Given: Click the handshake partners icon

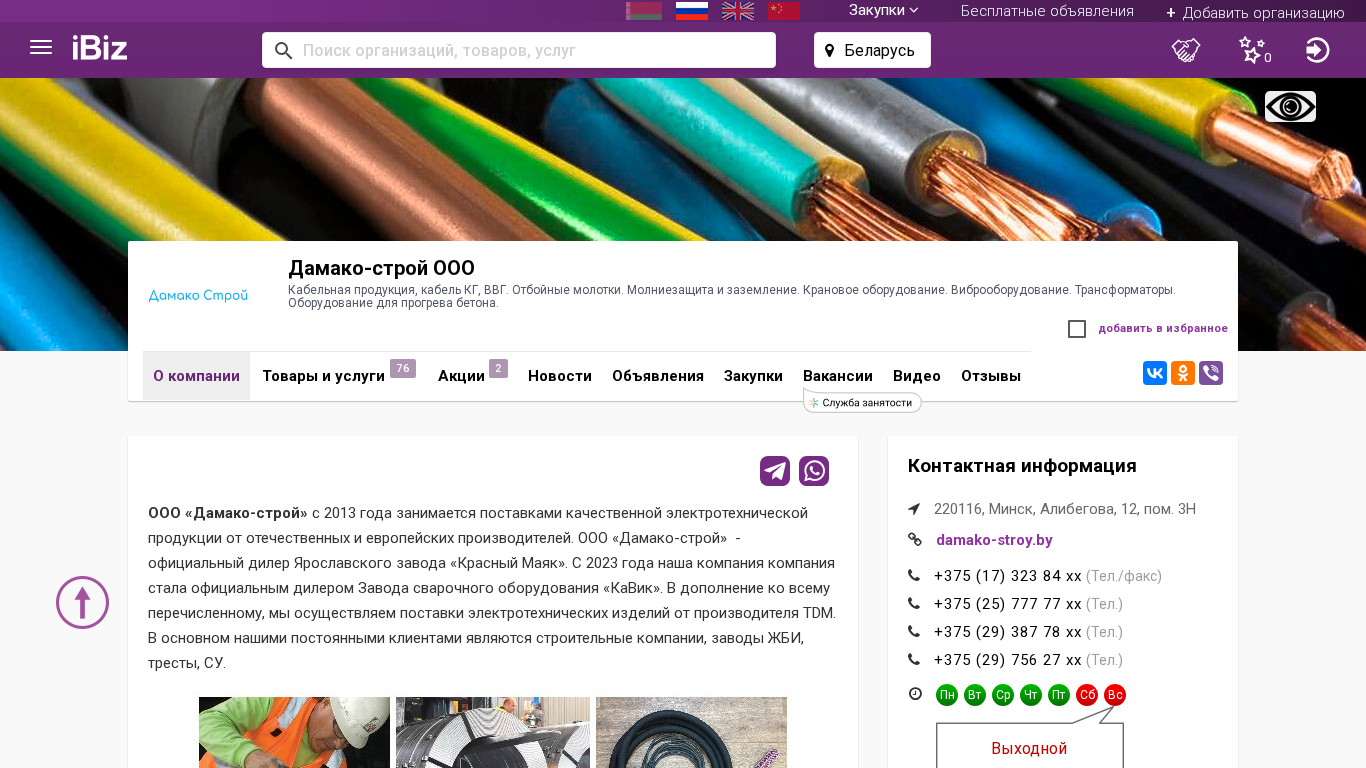Looking at the screenshot, I should [x=1186, y=50].
